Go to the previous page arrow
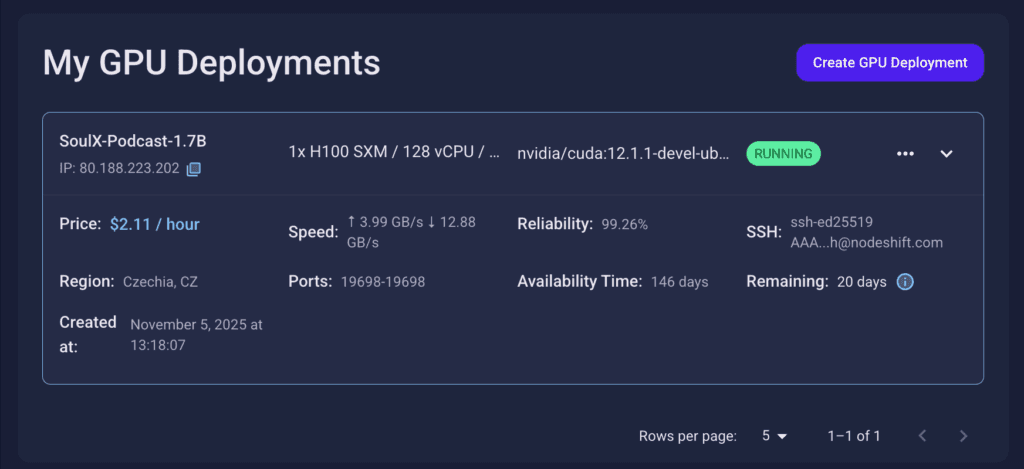The height and width of the screenshot is (469, 1024). [x=922, y=436]
